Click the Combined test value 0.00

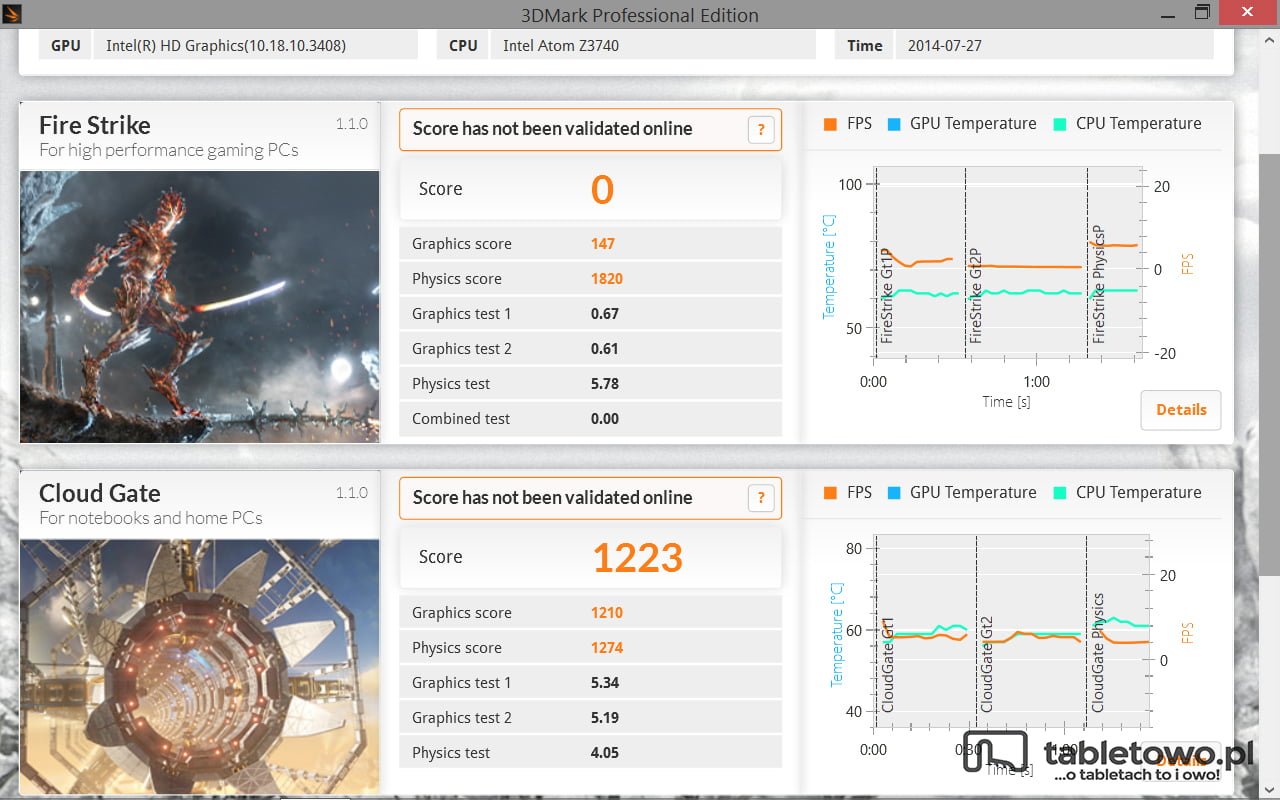click(605, 419)
